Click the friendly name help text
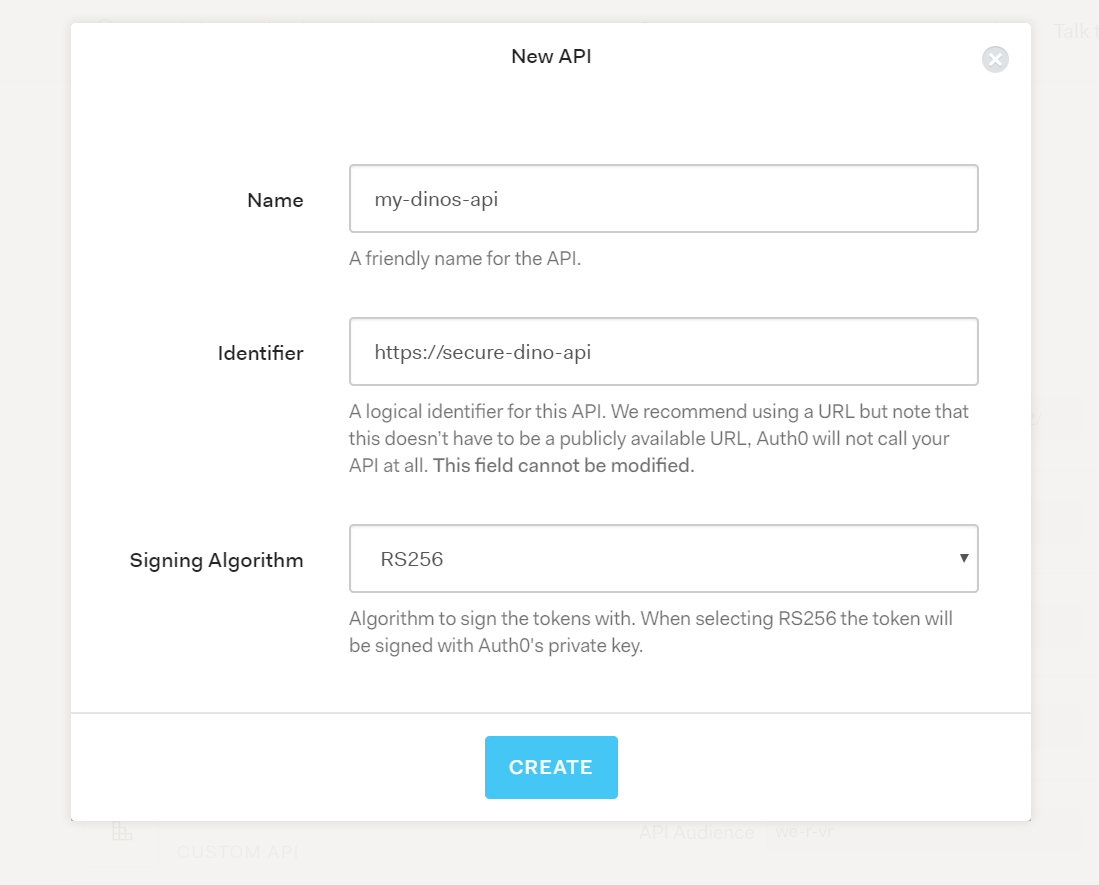Image resolution: width=1099 pixels, height=885 pixels. [465, 259]
